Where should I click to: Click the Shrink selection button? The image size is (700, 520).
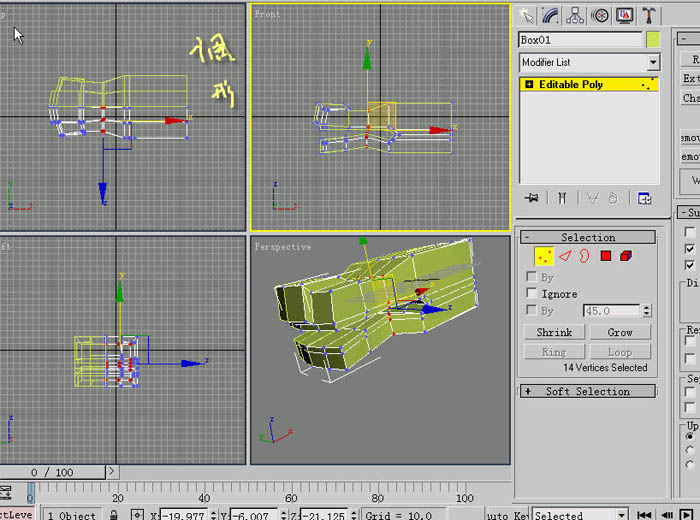coord(554,332)
